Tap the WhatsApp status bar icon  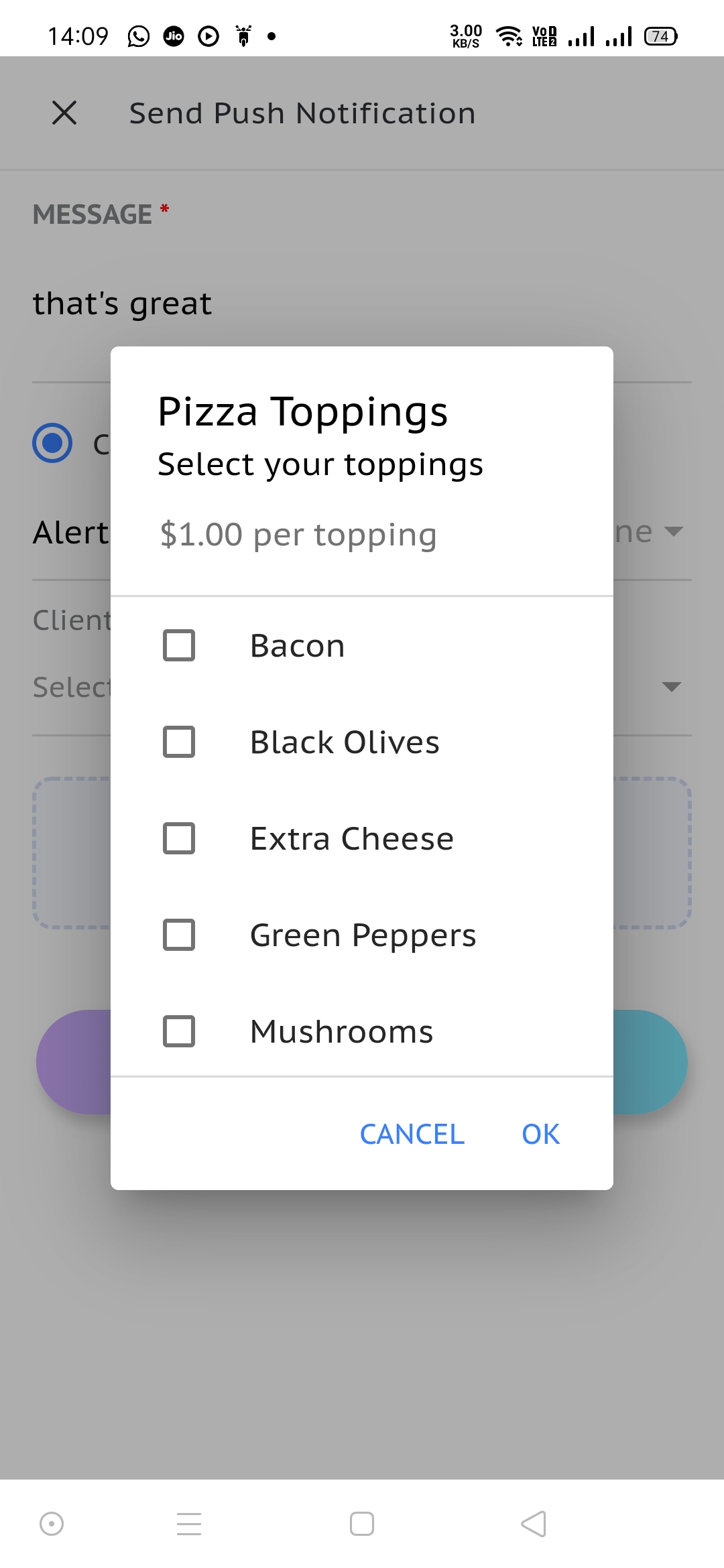[x=138, y=36]
